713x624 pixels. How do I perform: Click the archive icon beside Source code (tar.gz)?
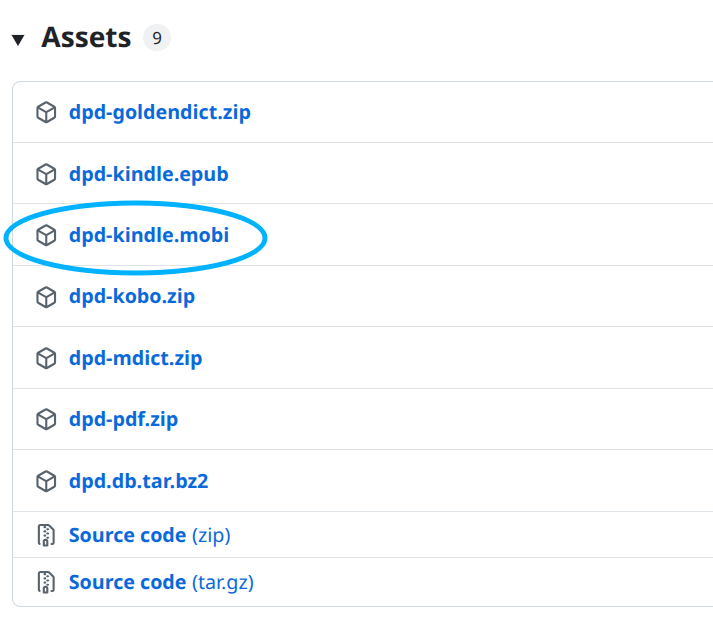pyautogui.click(x=46, y=582)
